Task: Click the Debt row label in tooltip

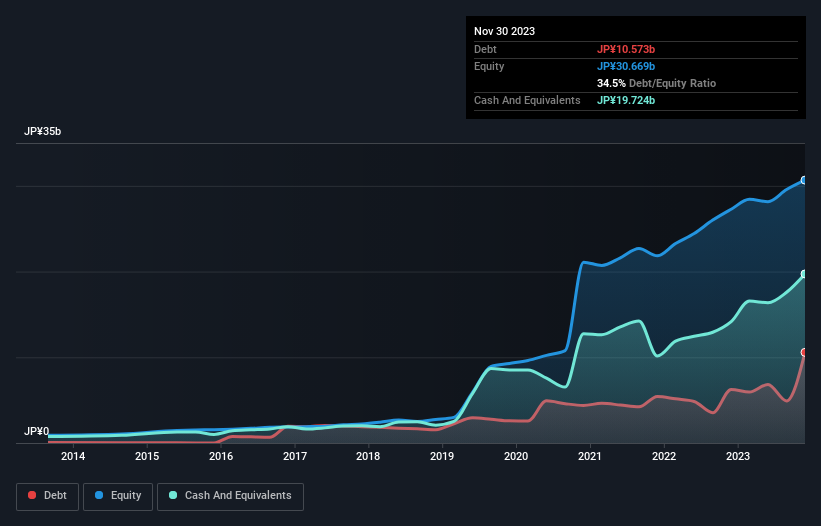Action: 485,49
